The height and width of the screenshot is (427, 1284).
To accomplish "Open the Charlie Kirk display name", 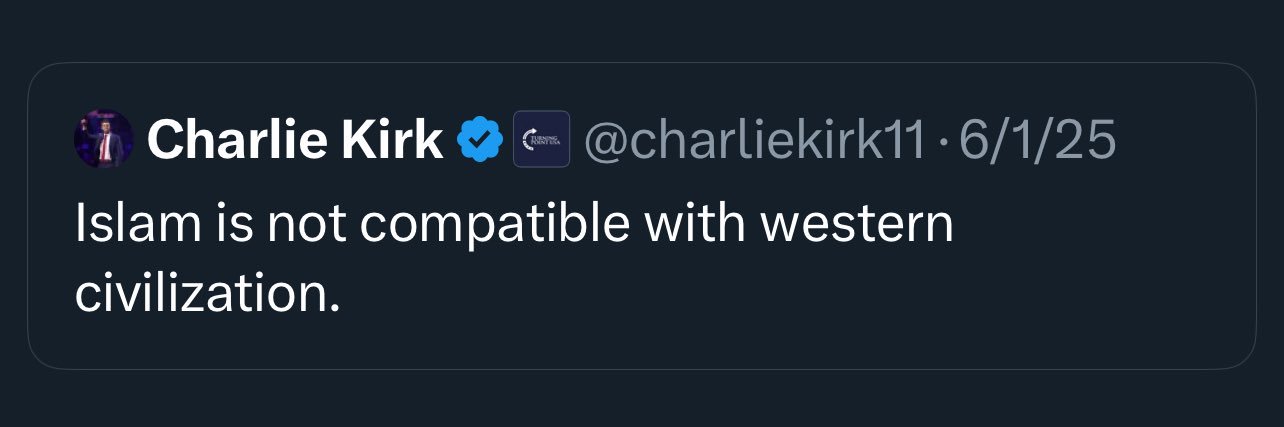I will 295,140.
